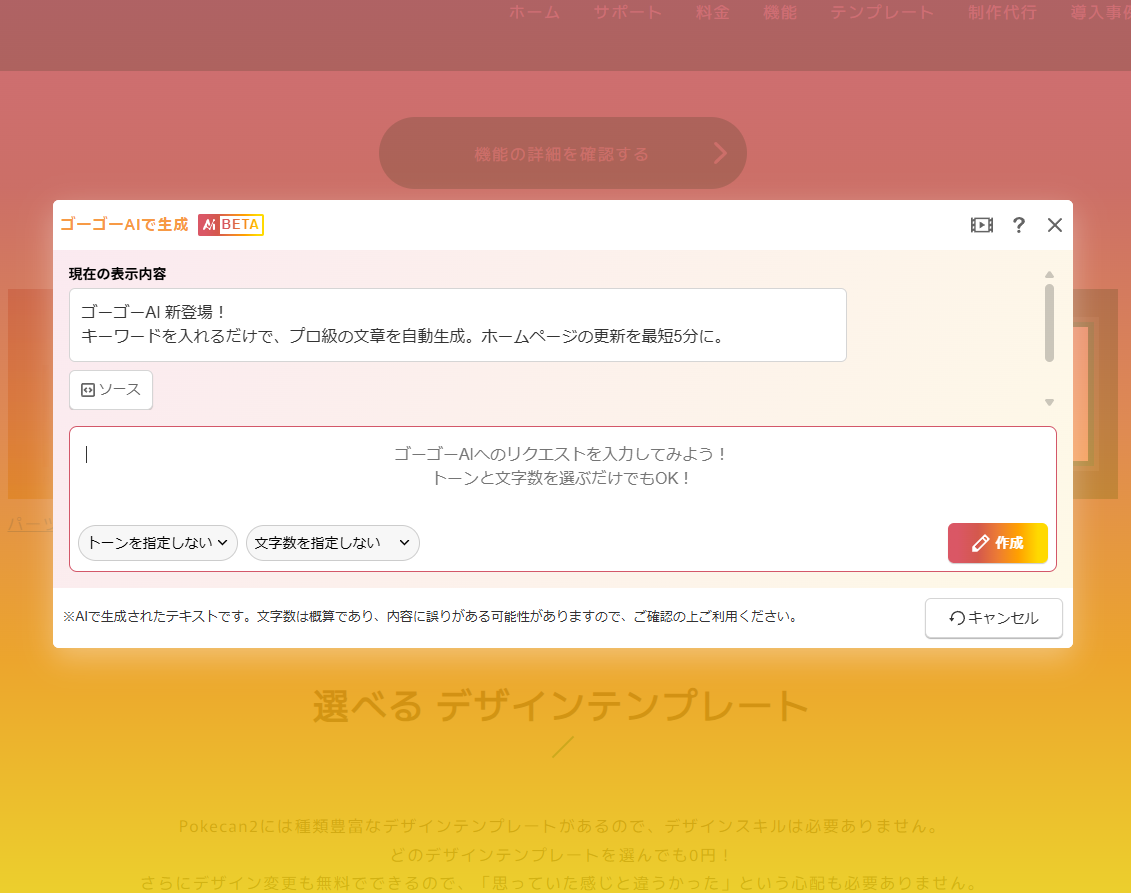Screen dimensions: 1131x893
Task: Click the キャンセル button
Action: pos(993,618)
